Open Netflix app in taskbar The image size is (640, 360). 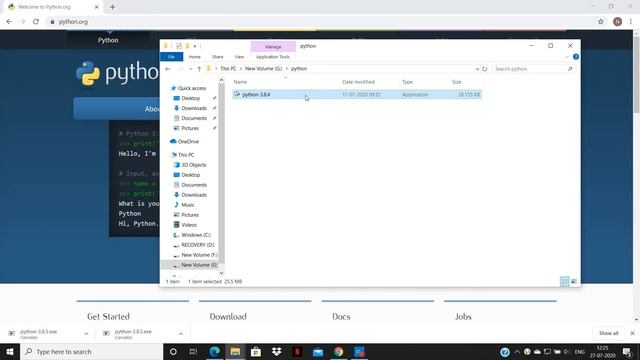(297, 351)
